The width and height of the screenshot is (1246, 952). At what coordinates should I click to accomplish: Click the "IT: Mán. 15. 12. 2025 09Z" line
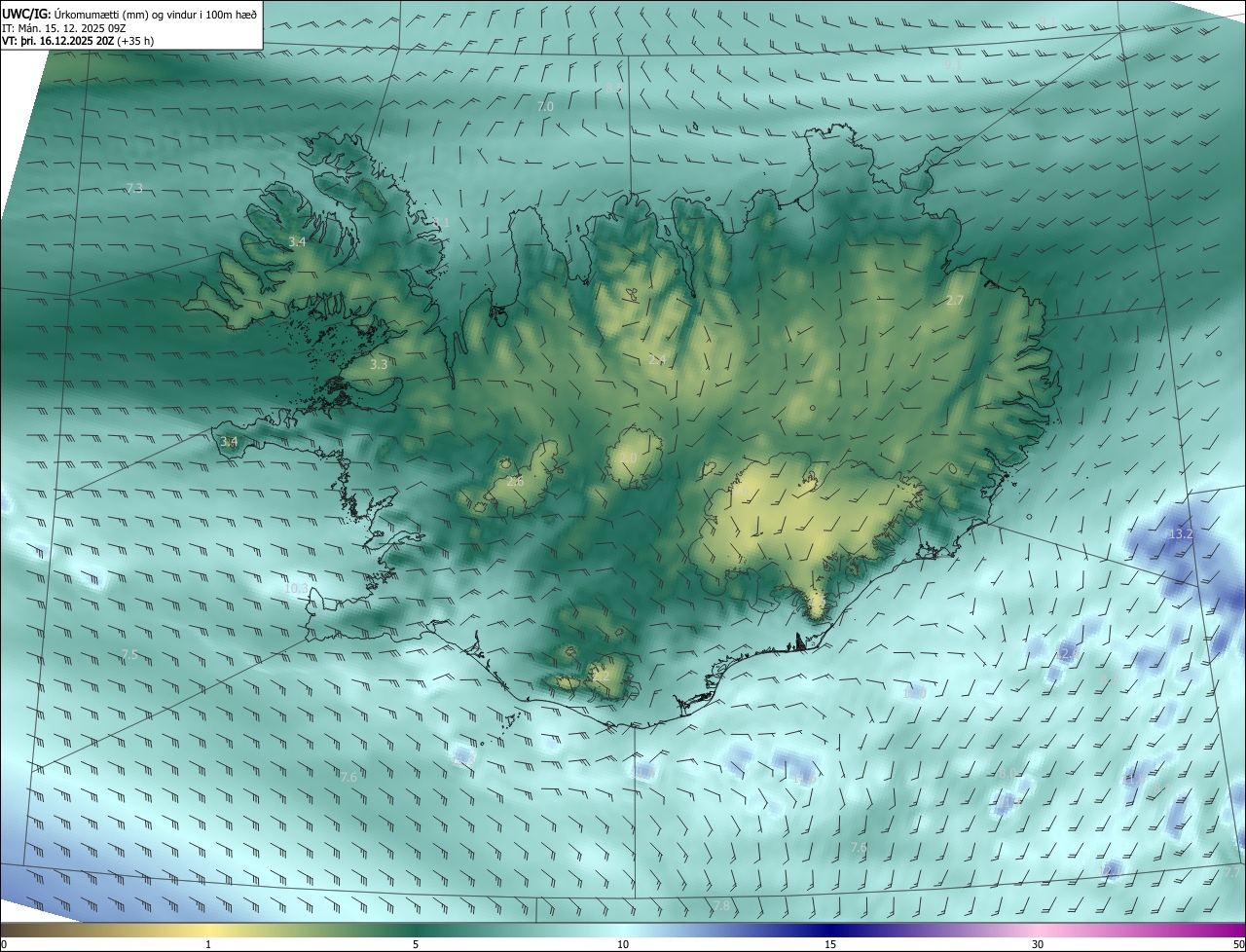pyautogui.click(x=65, y=28)
